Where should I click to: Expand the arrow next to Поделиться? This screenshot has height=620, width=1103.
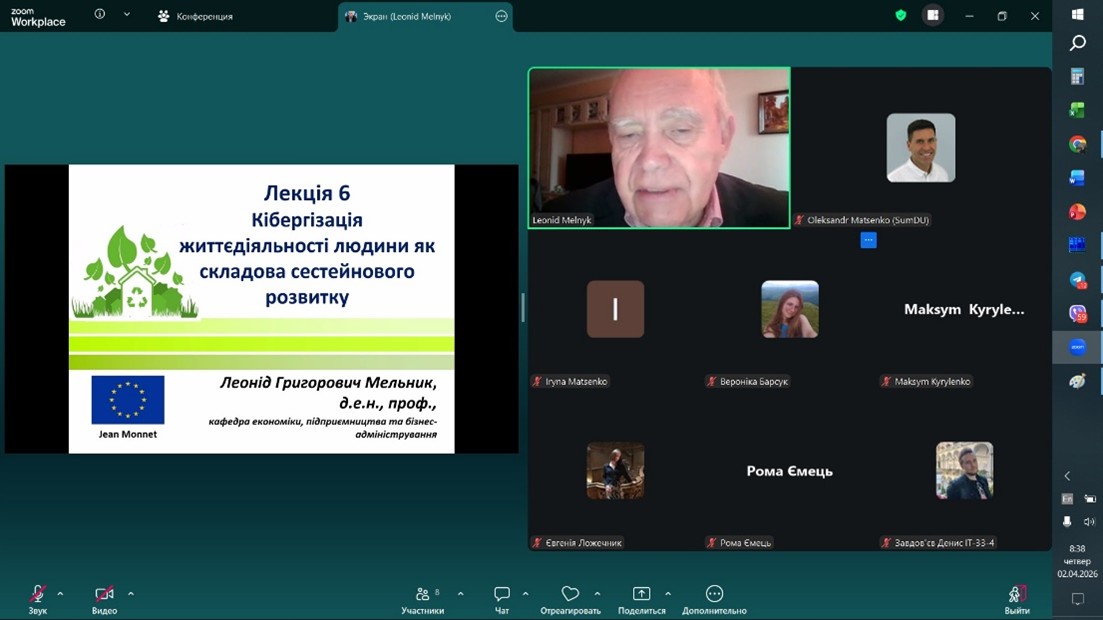tap(668, 594)
